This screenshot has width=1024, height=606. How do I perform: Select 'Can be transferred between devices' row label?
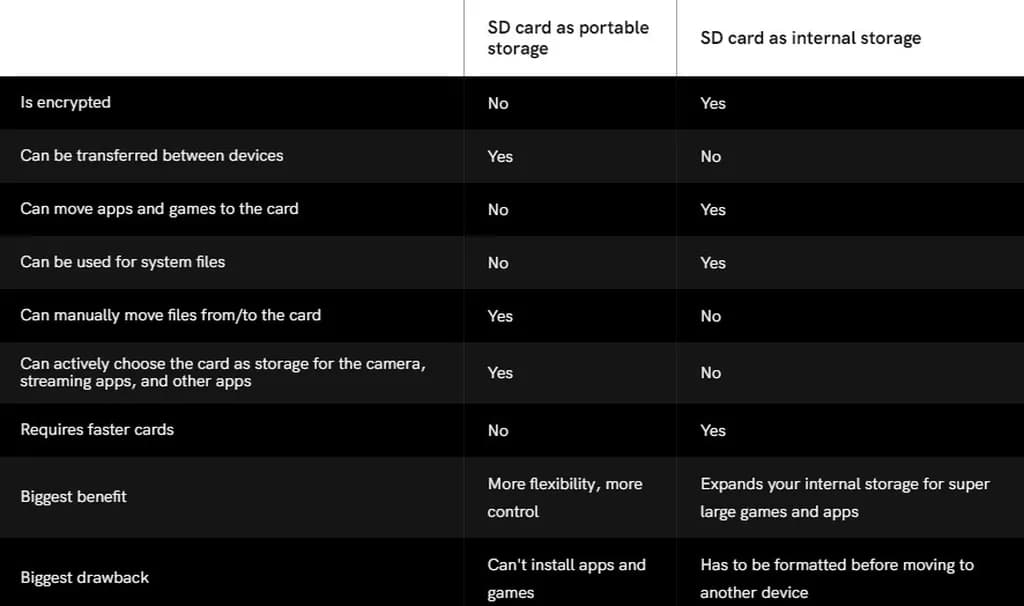152,155
